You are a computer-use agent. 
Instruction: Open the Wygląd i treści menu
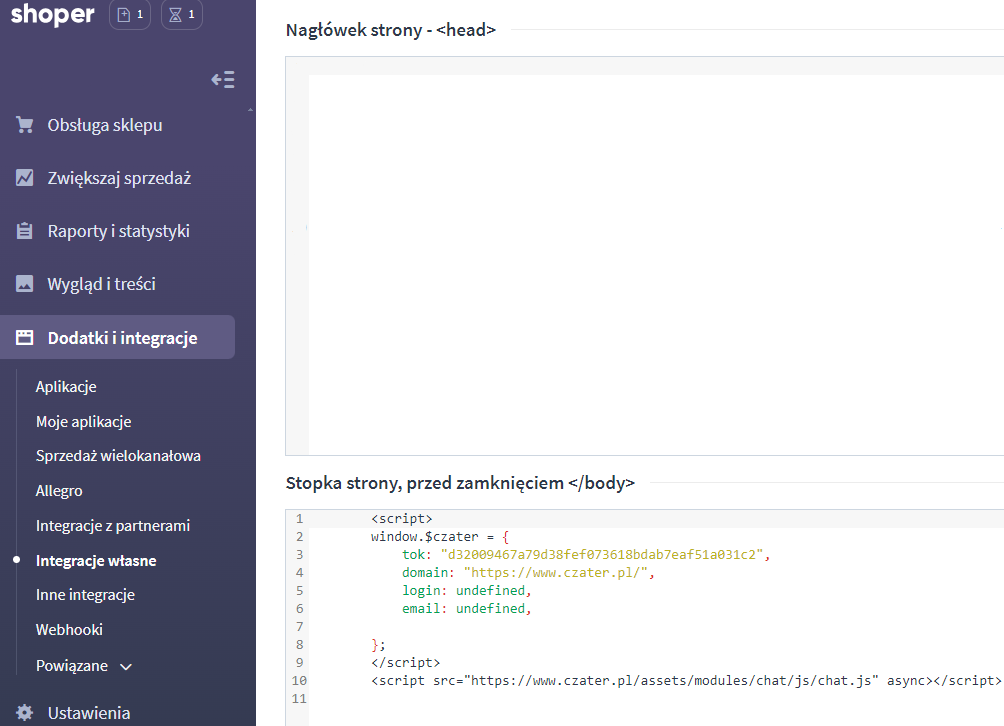(102, 284)
